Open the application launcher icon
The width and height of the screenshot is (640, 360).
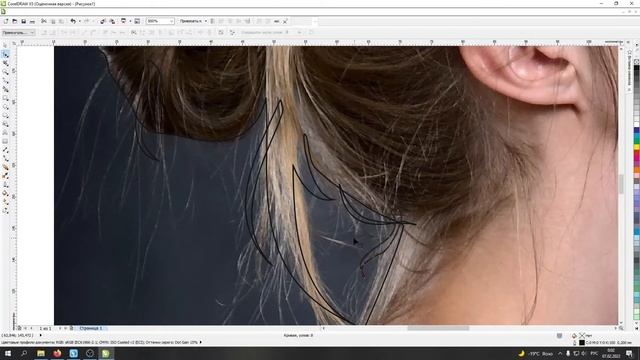(123, 21)
